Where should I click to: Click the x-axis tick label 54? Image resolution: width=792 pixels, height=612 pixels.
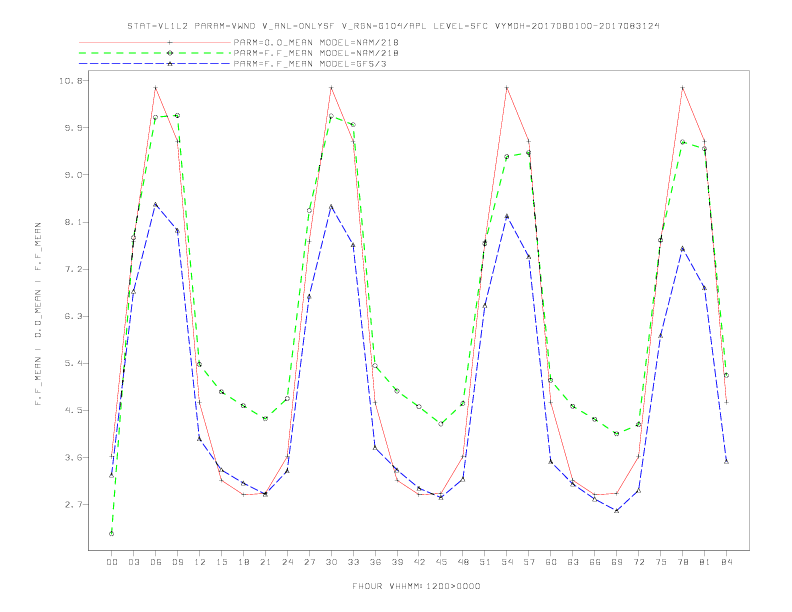507,562
